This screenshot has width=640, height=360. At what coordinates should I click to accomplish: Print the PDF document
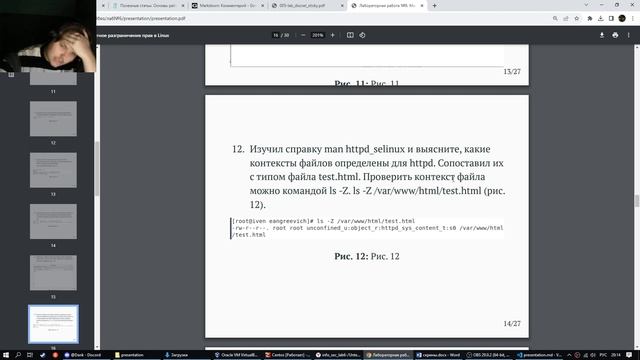pyautogui.click(x=615, y=35)
